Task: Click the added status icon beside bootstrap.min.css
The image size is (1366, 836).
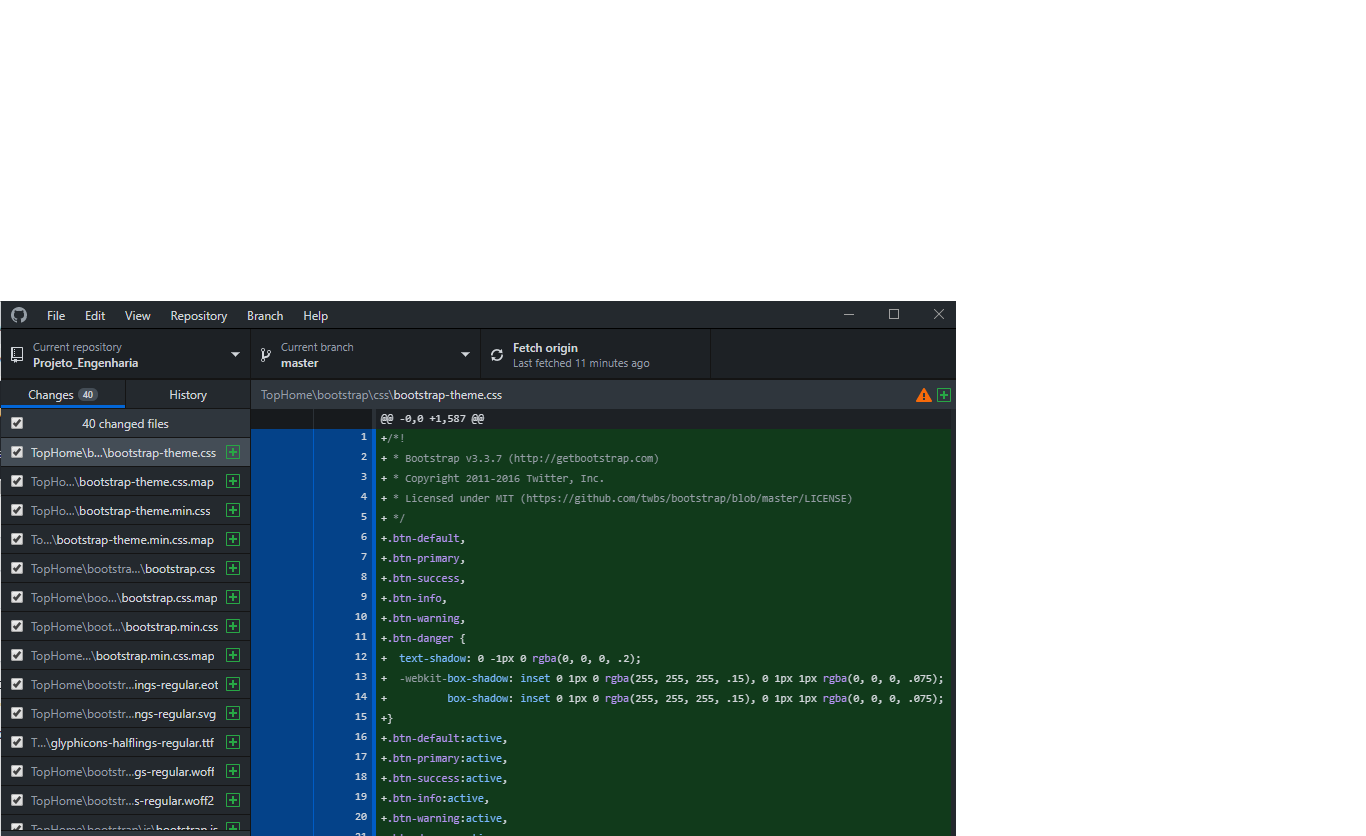Action: (231, 626)
